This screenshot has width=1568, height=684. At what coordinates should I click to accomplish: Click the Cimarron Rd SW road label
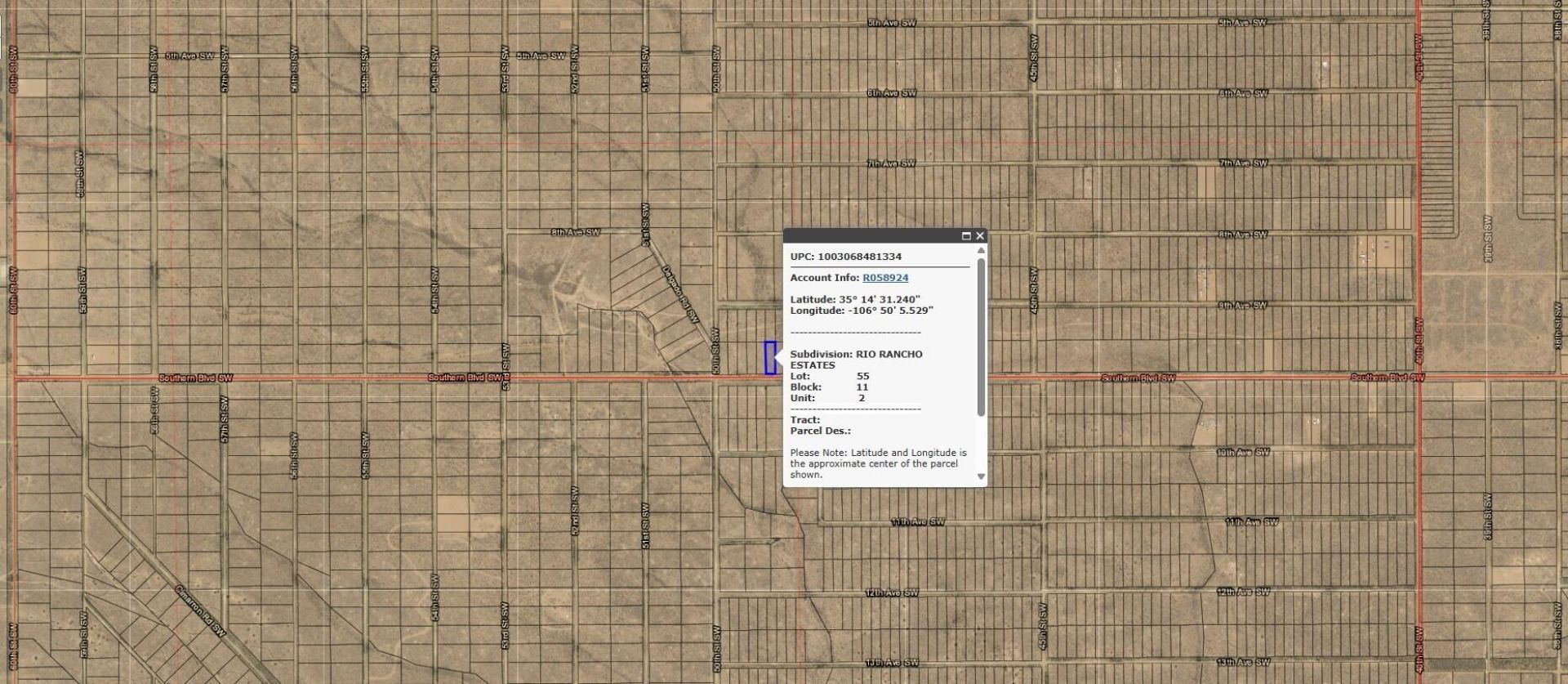click(x=200, y=611)
